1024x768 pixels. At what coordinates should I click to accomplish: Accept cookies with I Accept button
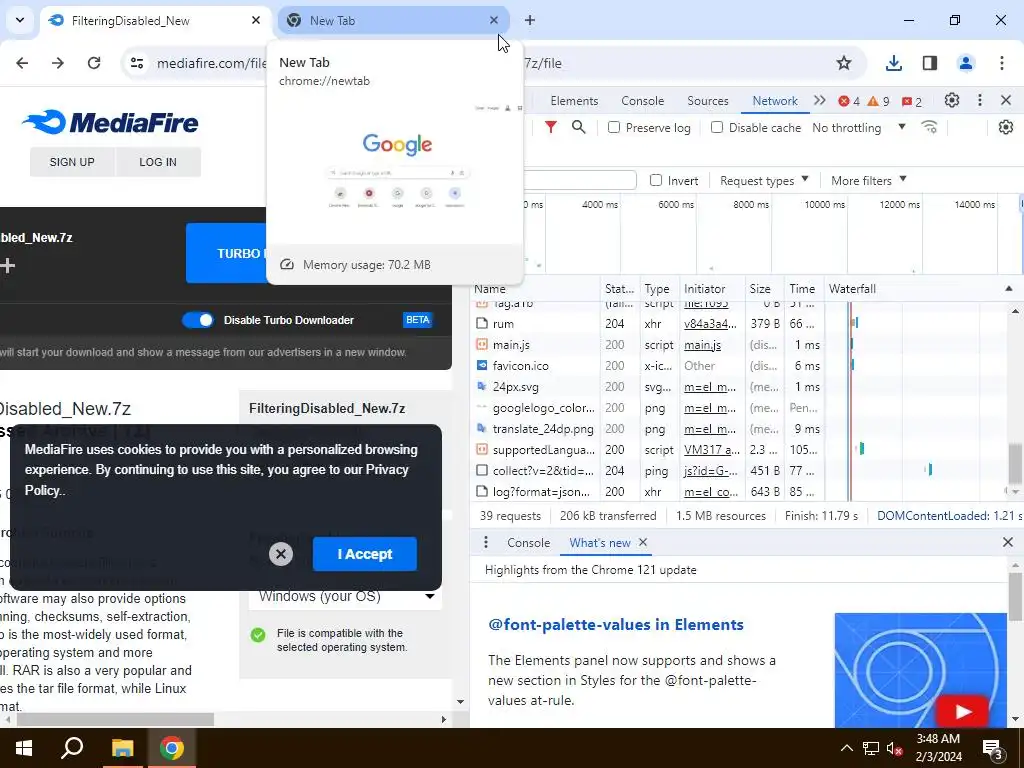[364, 554]
